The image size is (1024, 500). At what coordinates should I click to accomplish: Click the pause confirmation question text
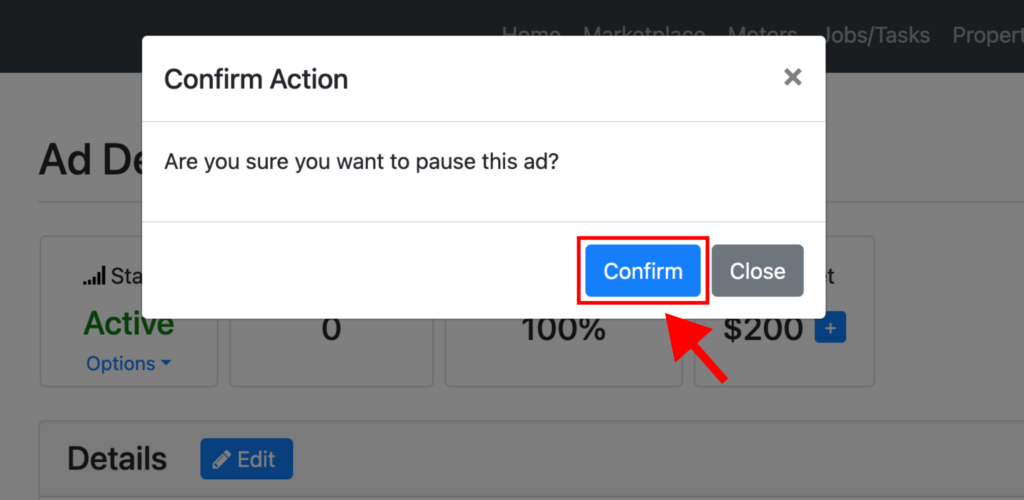coord(361,161)
